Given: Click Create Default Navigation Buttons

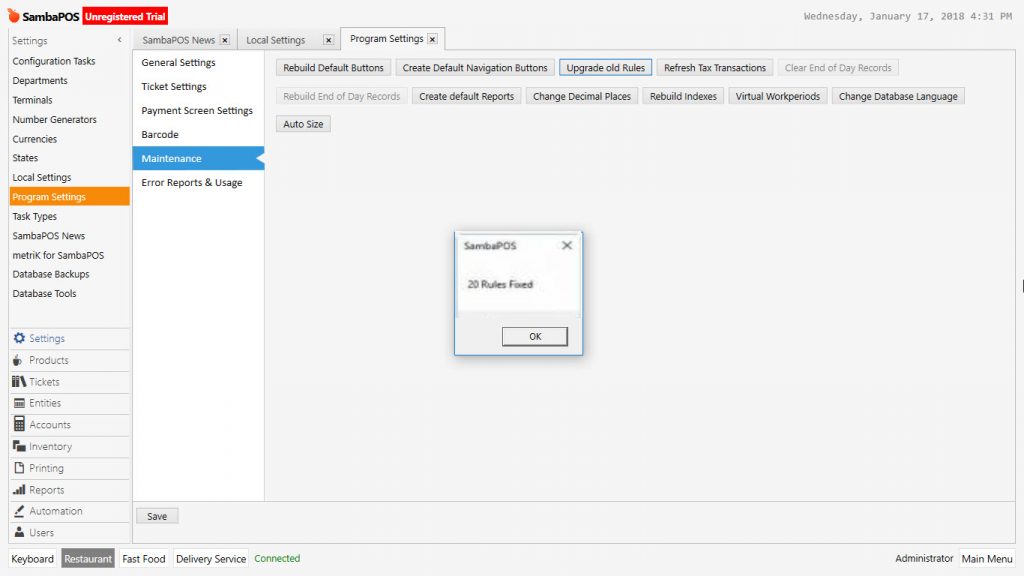Looking at the screenshot, I should tap(475, 67).
